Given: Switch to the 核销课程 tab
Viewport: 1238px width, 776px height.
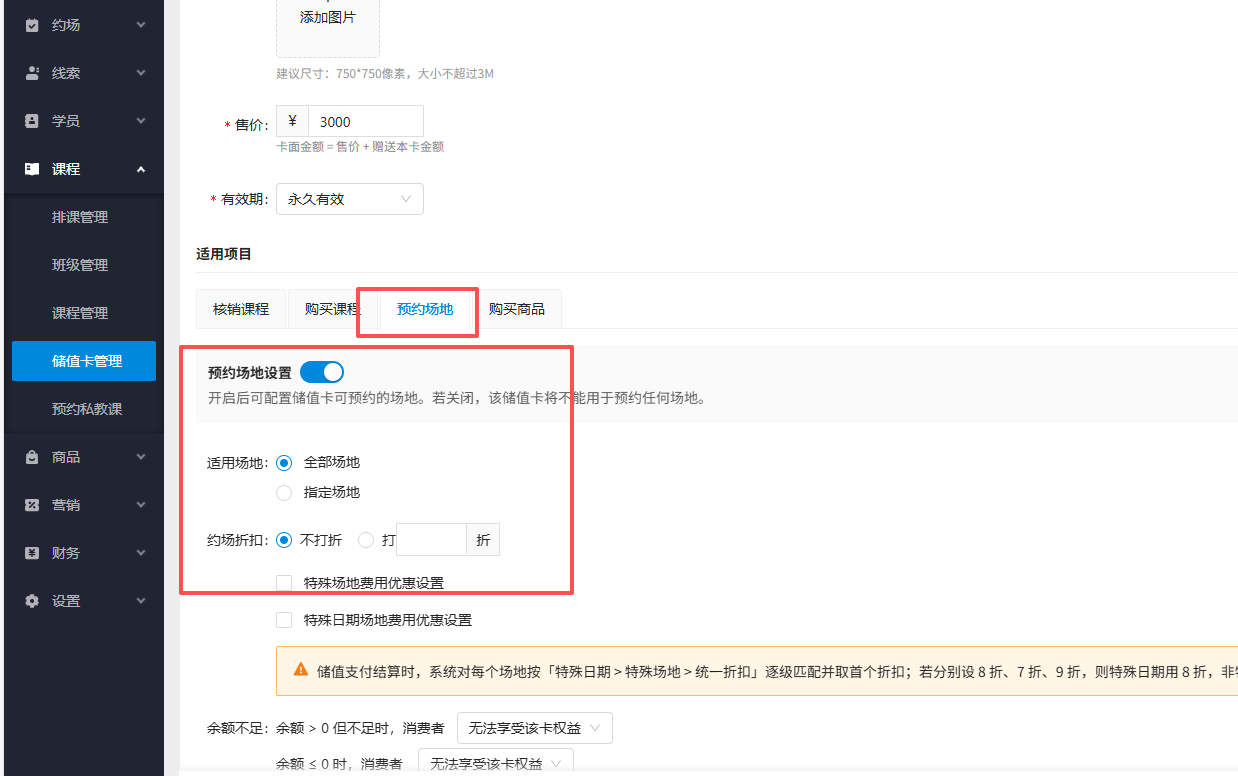Looking at the screenshot, I should (240, 309).
